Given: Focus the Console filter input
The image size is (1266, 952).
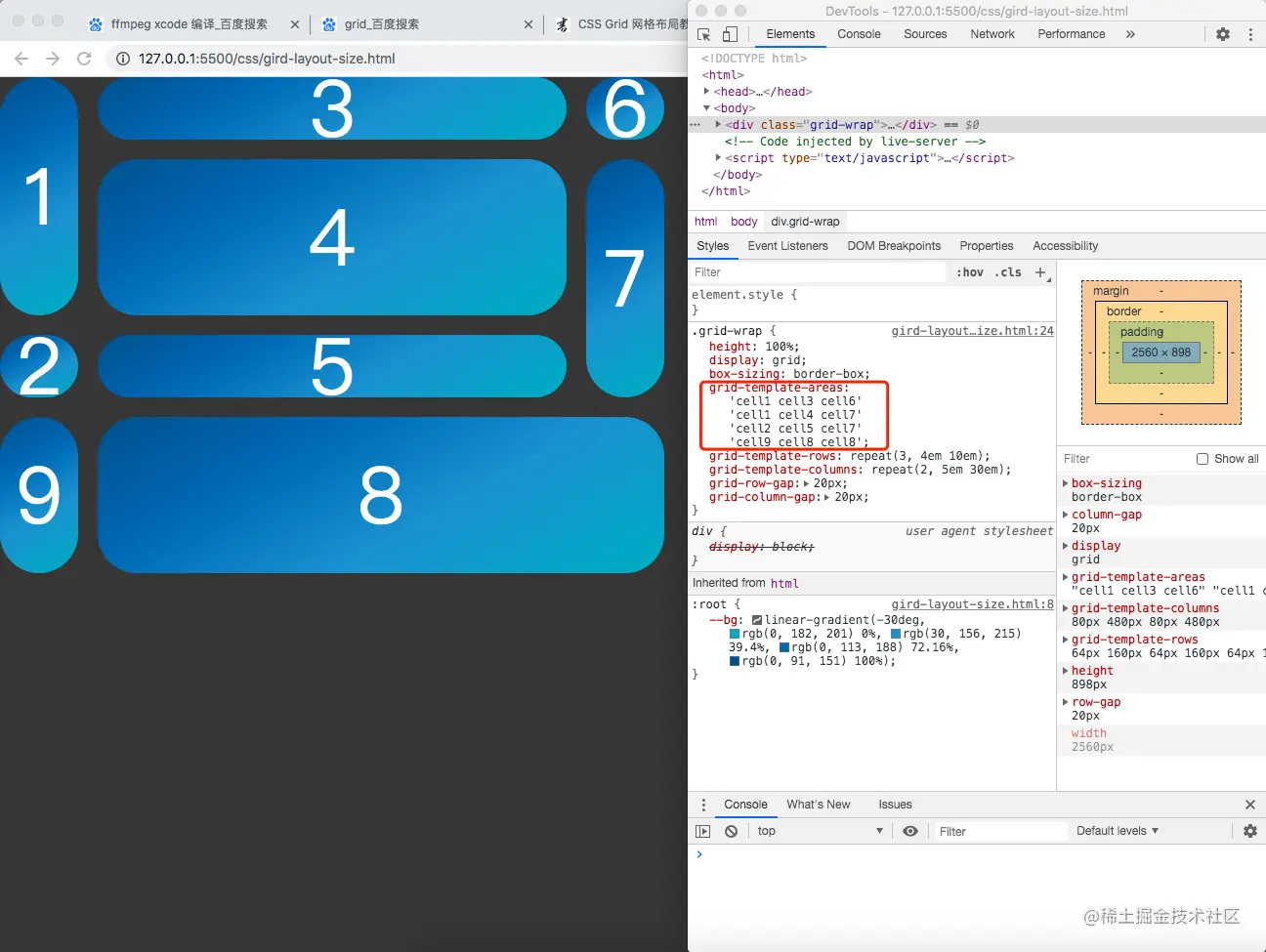Looking at the screenshot, I should 1000,832.
